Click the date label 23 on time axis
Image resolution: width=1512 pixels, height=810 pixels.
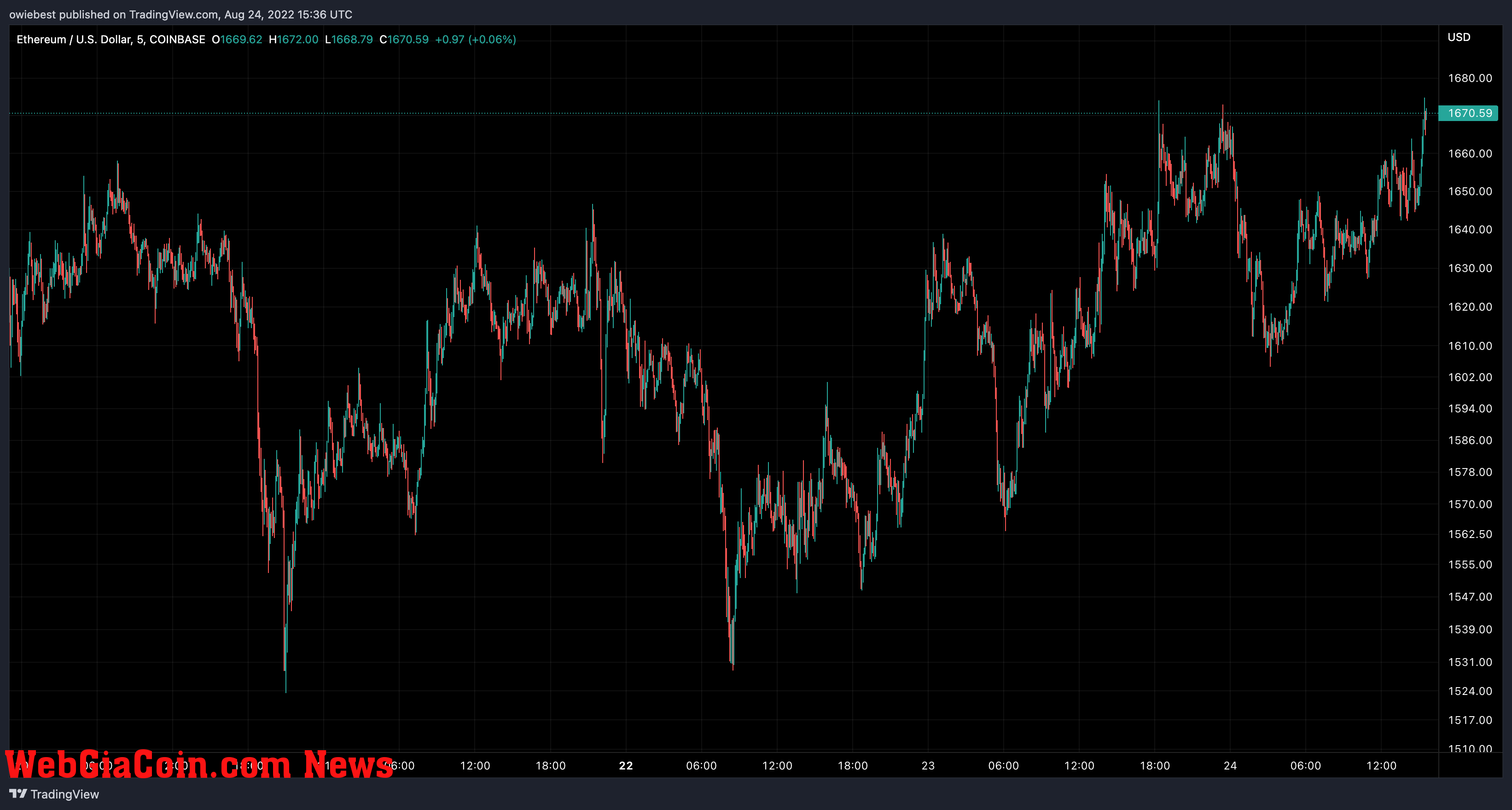click(x=928, y=765)
